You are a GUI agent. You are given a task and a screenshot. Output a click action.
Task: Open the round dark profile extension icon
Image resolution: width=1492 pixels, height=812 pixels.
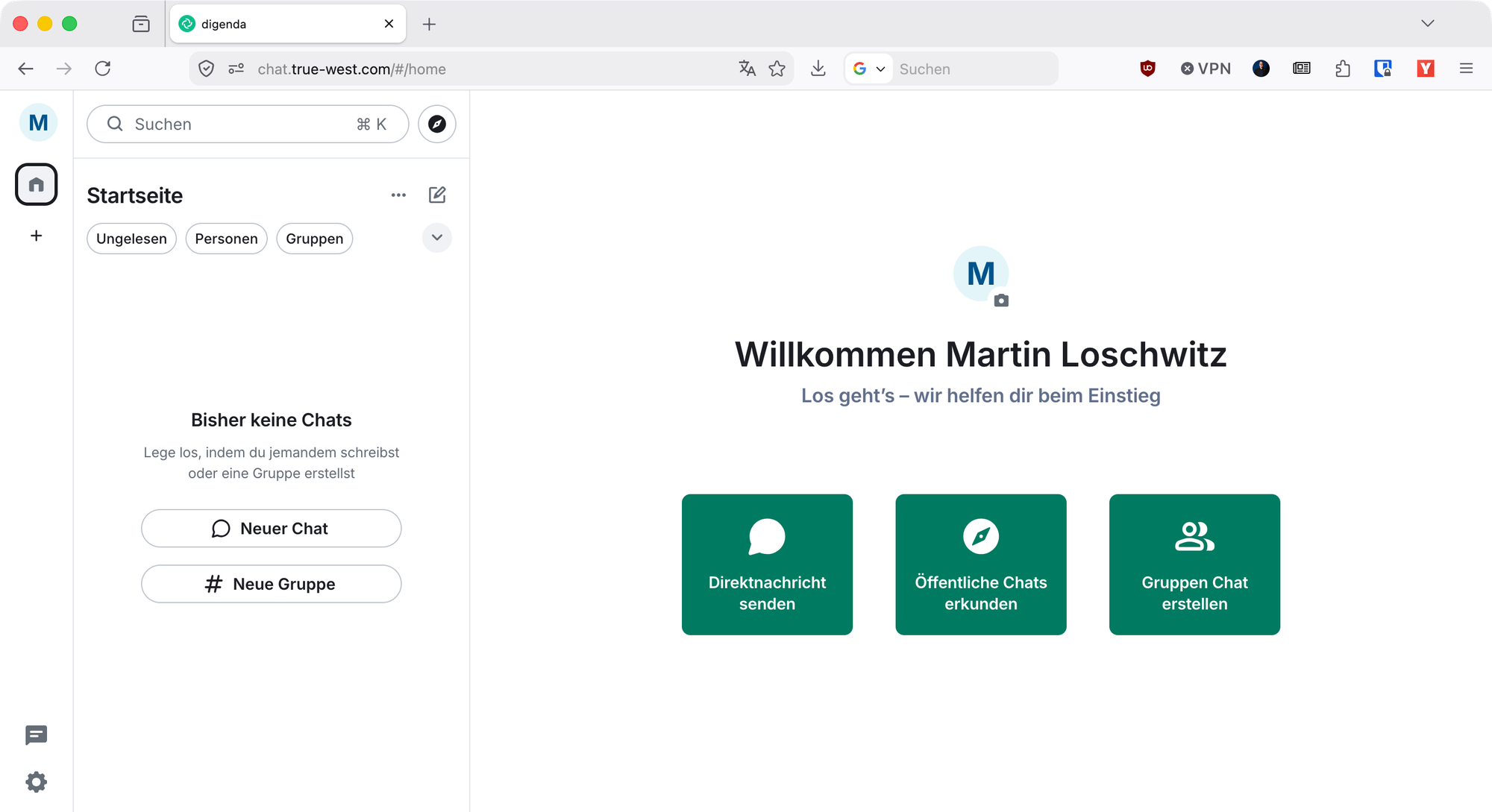[x=1261, y=69]
